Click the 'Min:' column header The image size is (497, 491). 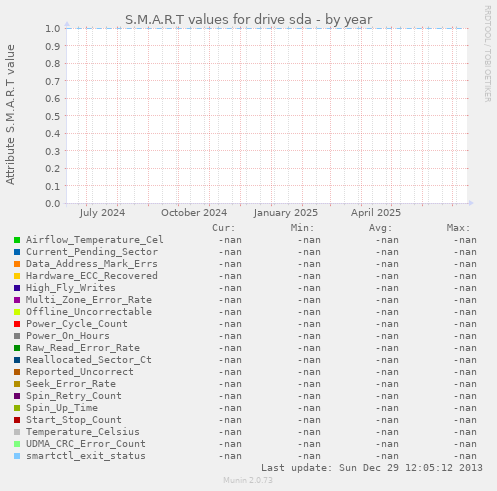click(302, 228)
